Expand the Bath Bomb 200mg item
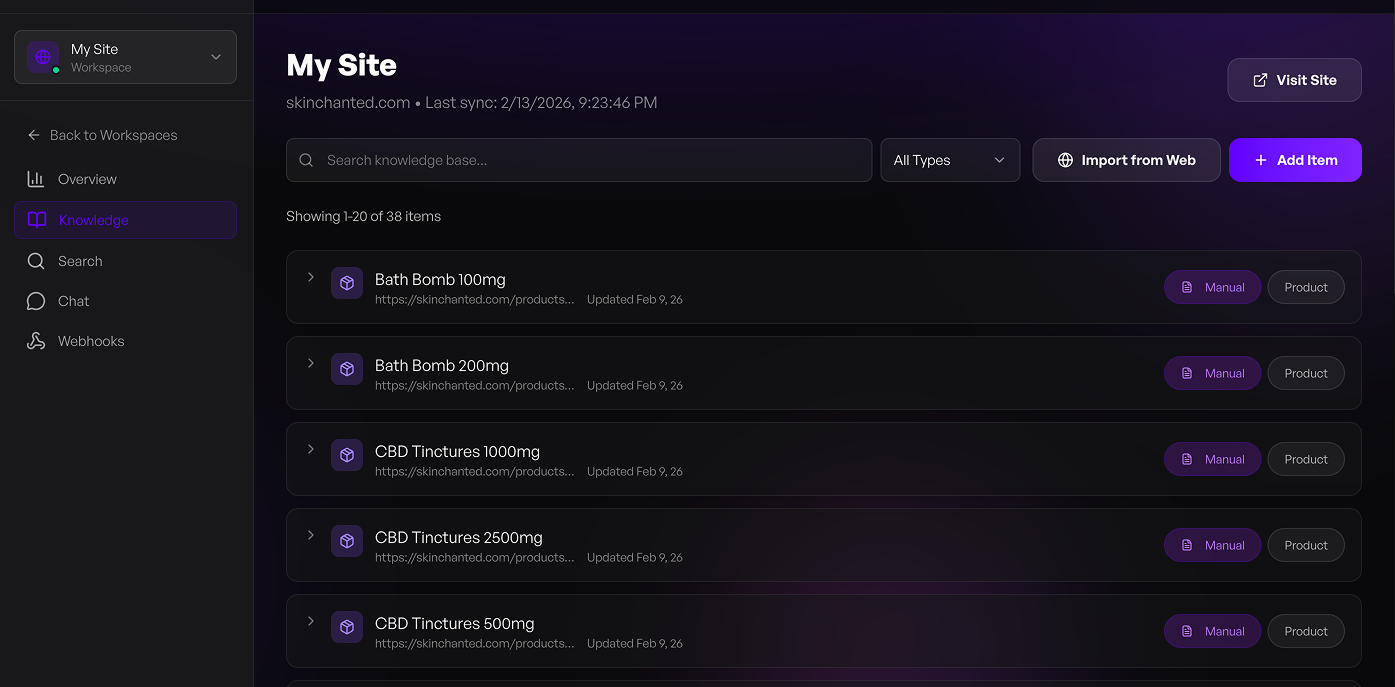 [x=311, y=363]
